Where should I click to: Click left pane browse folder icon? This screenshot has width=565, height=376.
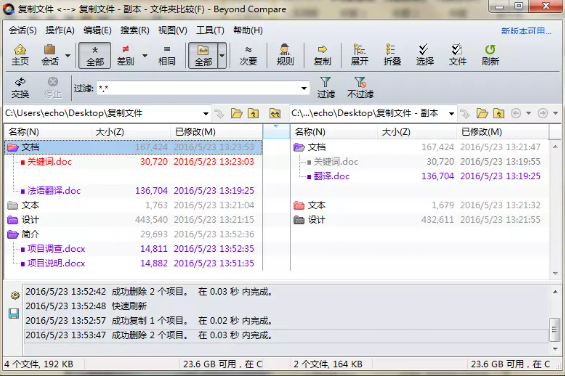pyautogui.click(x=237, y=114)
